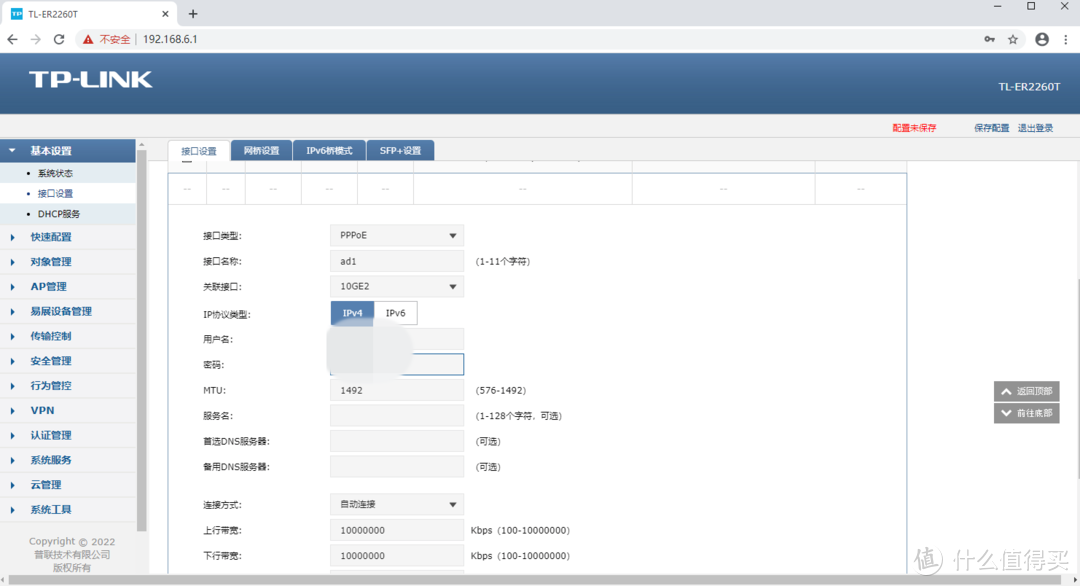Image resolution: width=1080 pixels, height=586 pixels.
Task: Expand the VPN sidebar section
Action: coord(42,410)
